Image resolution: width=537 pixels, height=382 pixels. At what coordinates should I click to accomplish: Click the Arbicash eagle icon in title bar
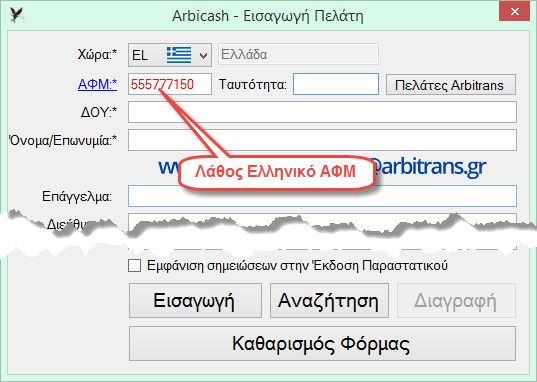[17, 15]
